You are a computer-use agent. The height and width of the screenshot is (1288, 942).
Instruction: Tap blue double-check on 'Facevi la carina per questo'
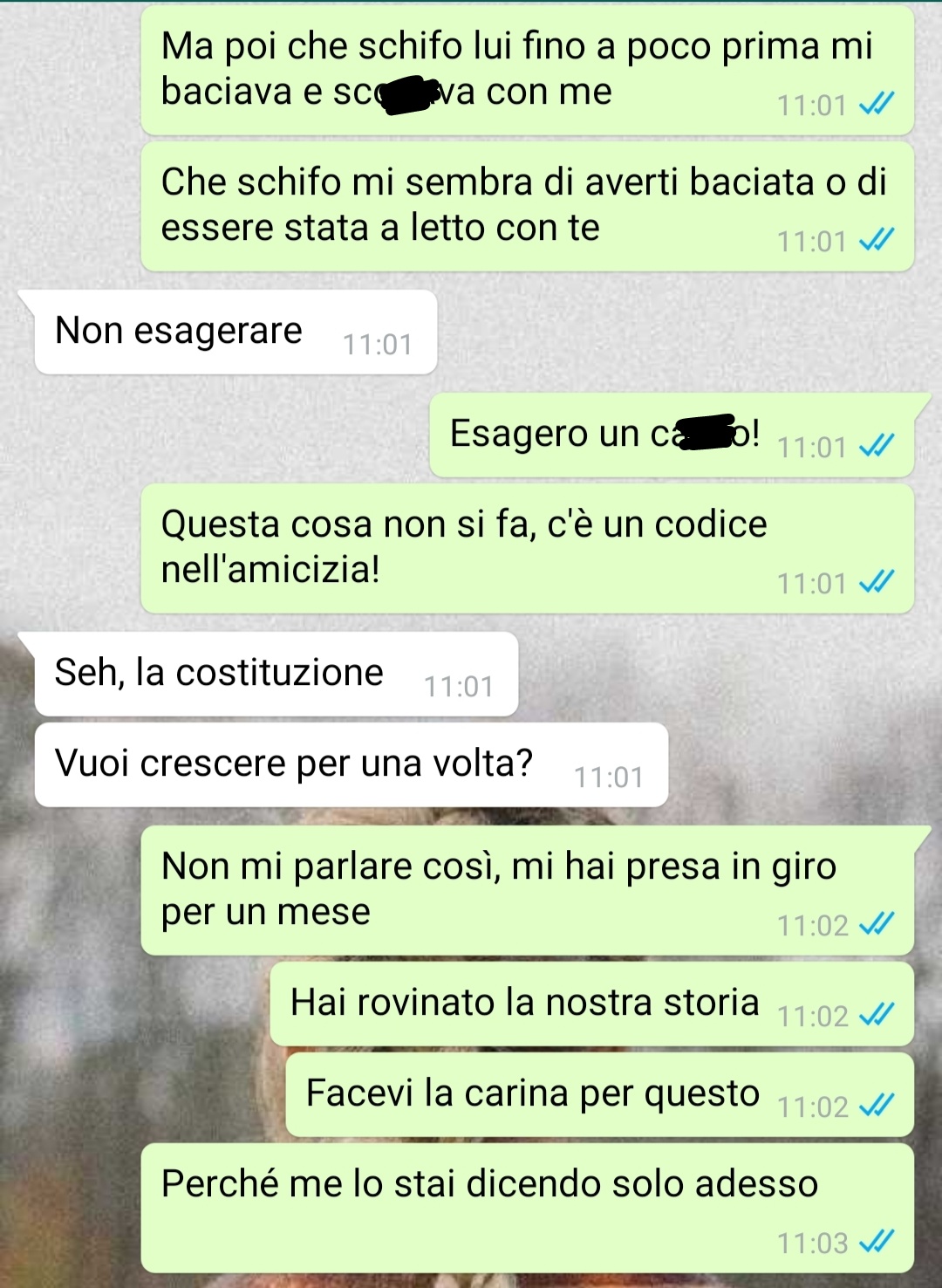pos(876,1106)
